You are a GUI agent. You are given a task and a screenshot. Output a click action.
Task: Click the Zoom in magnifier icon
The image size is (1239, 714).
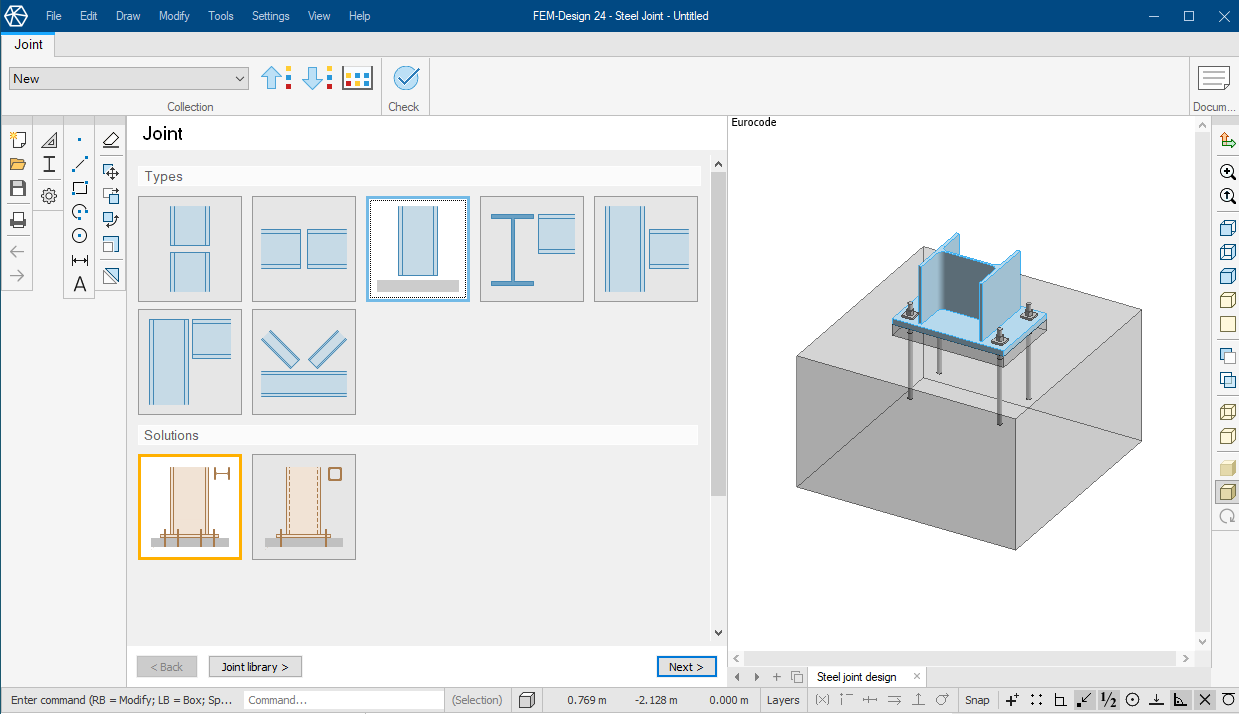(1227, 172)
